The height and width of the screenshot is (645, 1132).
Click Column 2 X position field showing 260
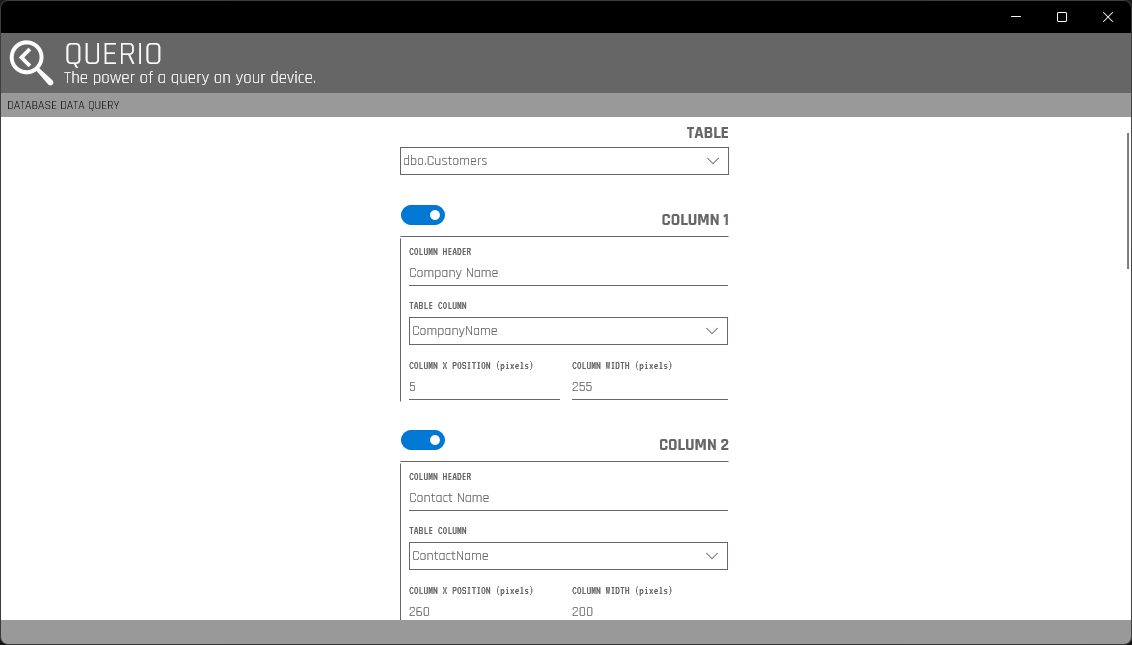coord(484,610)
